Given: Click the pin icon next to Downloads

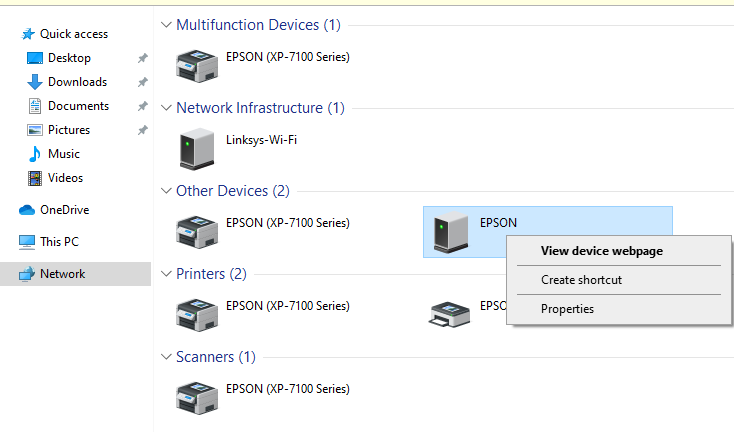Looking at the screenshot, I should tap(142, 82).
